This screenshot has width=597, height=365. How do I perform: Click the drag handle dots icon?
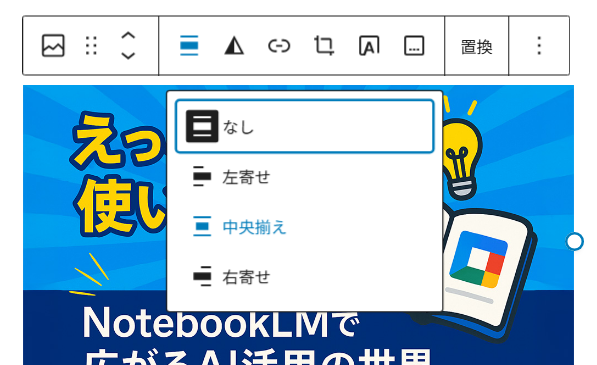(x=91, y=46)
